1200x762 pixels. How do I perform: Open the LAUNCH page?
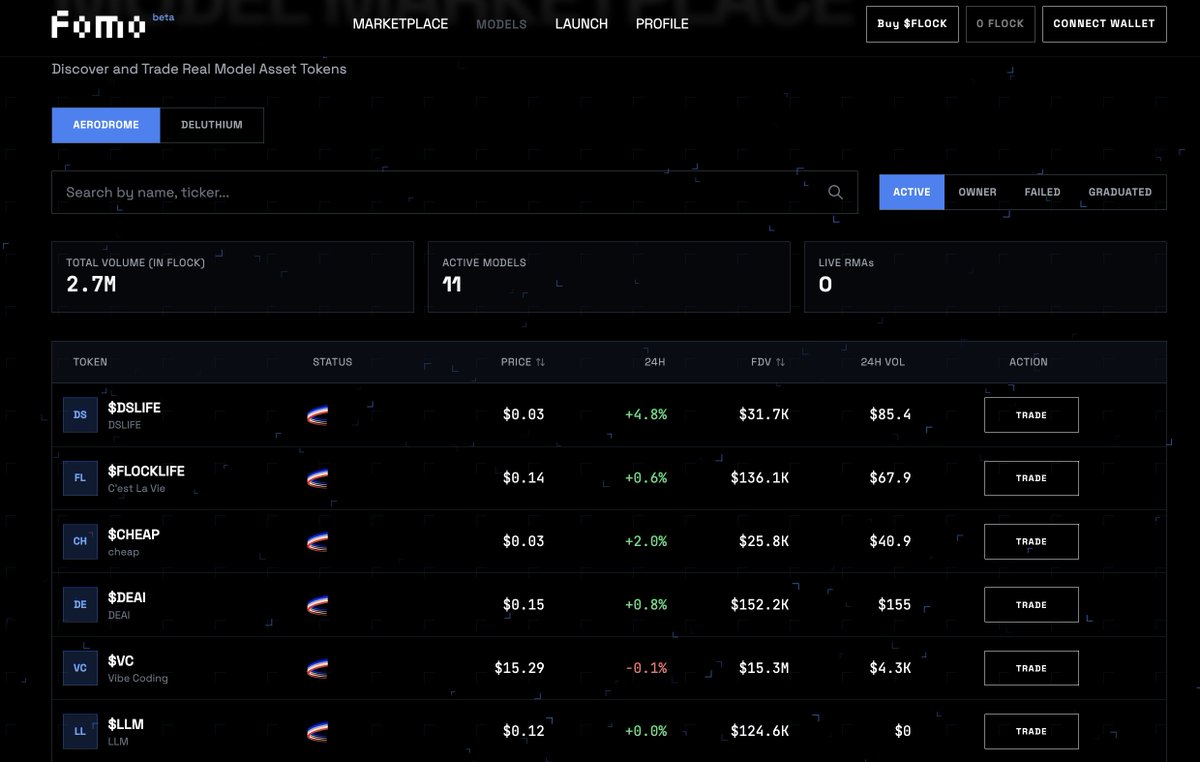pyautogui.click(x=581, y=23)
